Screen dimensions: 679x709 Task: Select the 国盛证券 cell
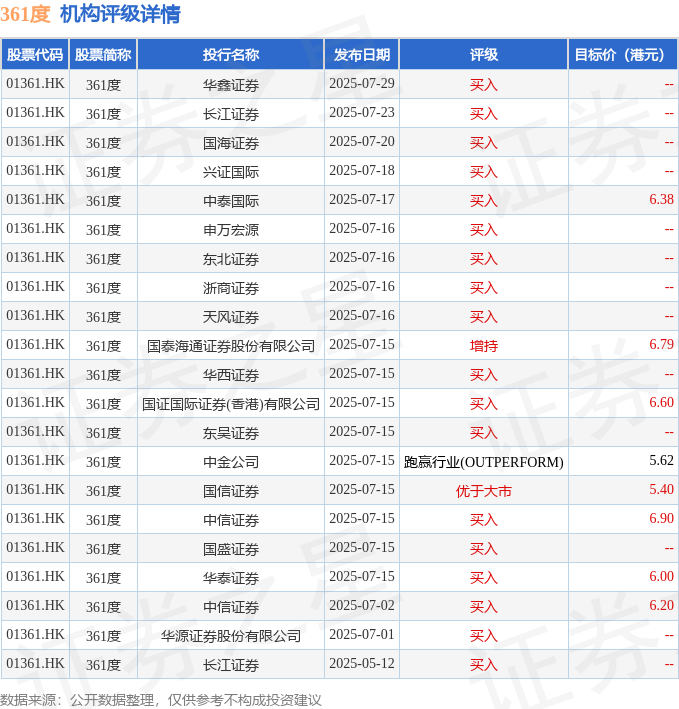(x=231, y=548)
